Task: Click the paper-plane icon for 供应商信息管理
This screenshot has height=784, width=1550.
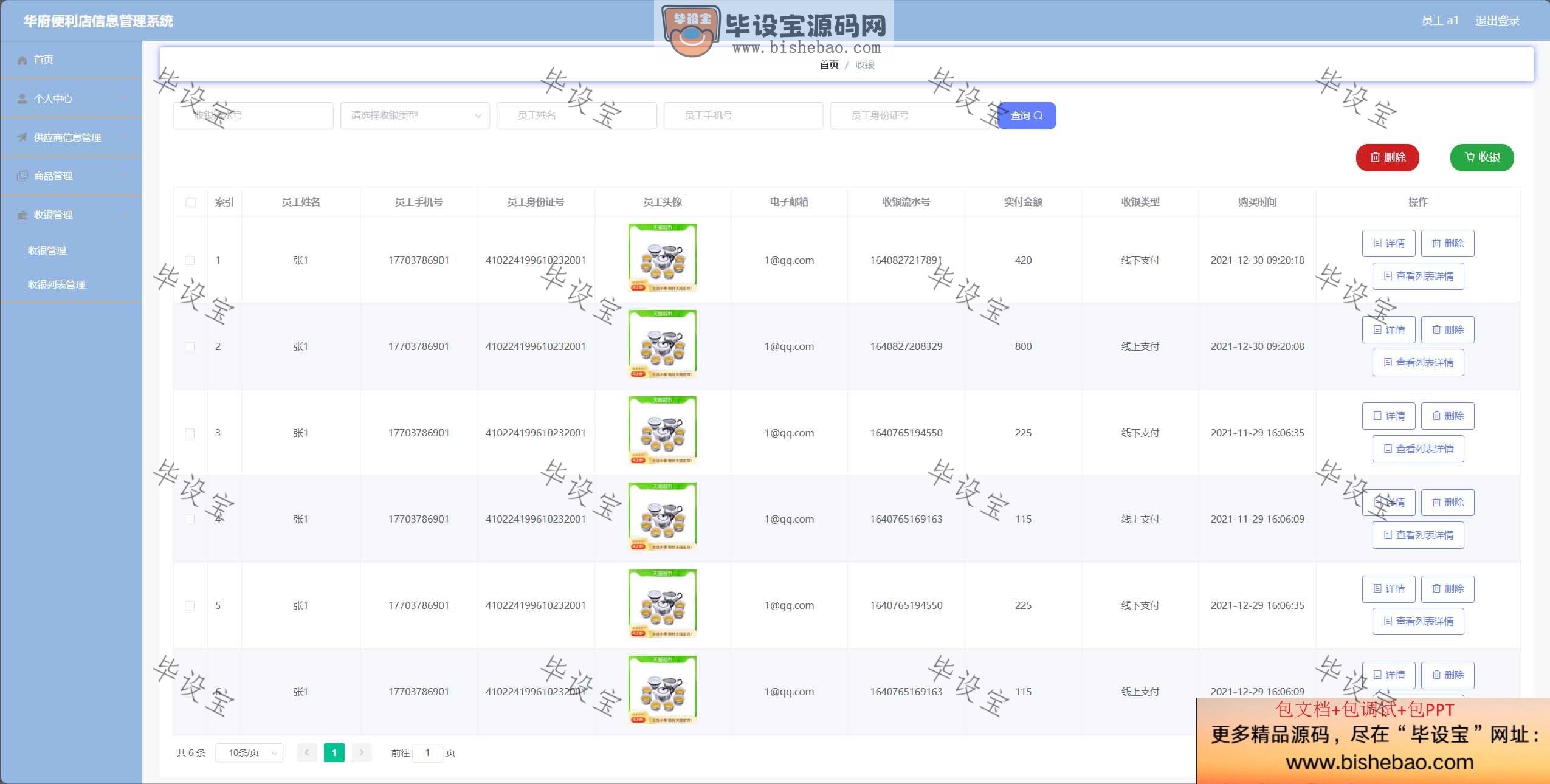Action: [22, 137]
